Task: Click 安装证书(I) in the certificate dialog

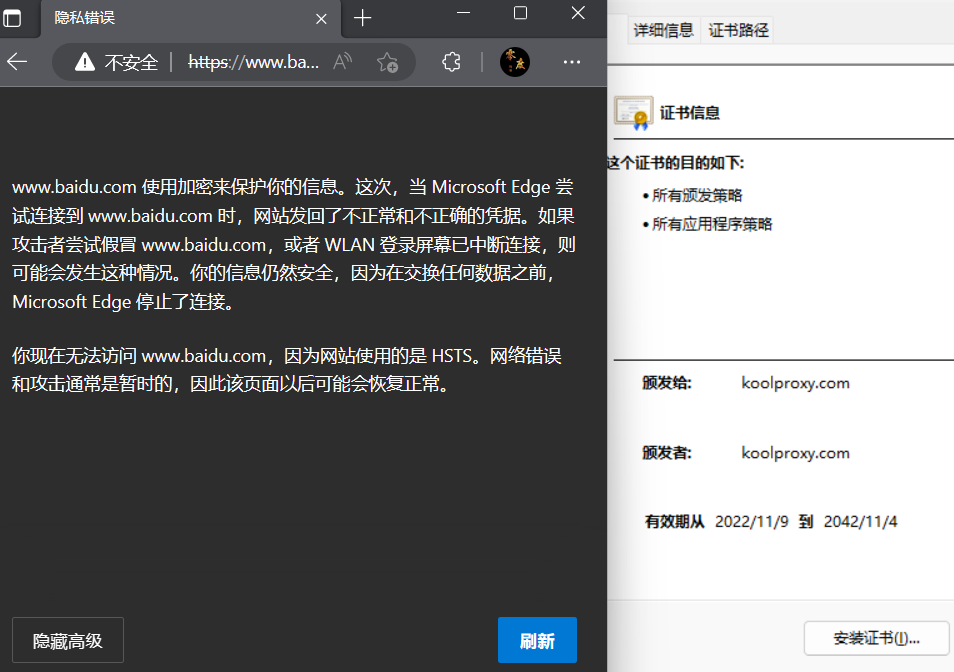Action: [x=876, y=638]
